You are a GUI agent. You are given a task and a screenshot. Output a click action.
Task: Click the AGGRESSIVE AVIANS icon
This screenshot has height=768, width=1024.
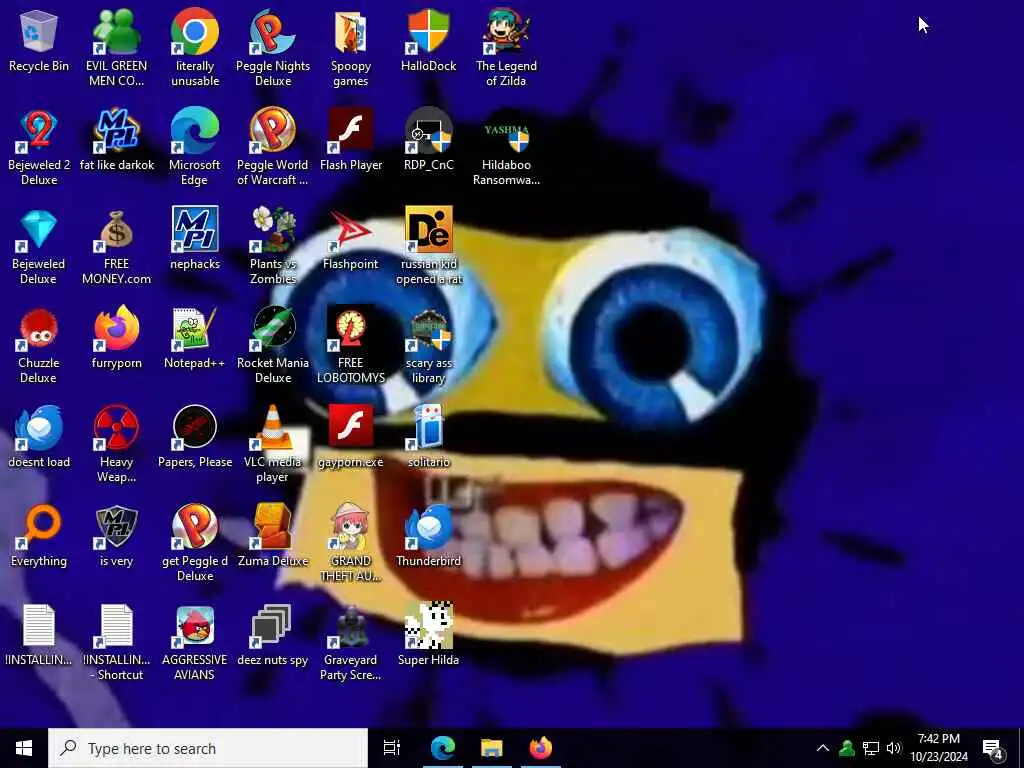195,626
